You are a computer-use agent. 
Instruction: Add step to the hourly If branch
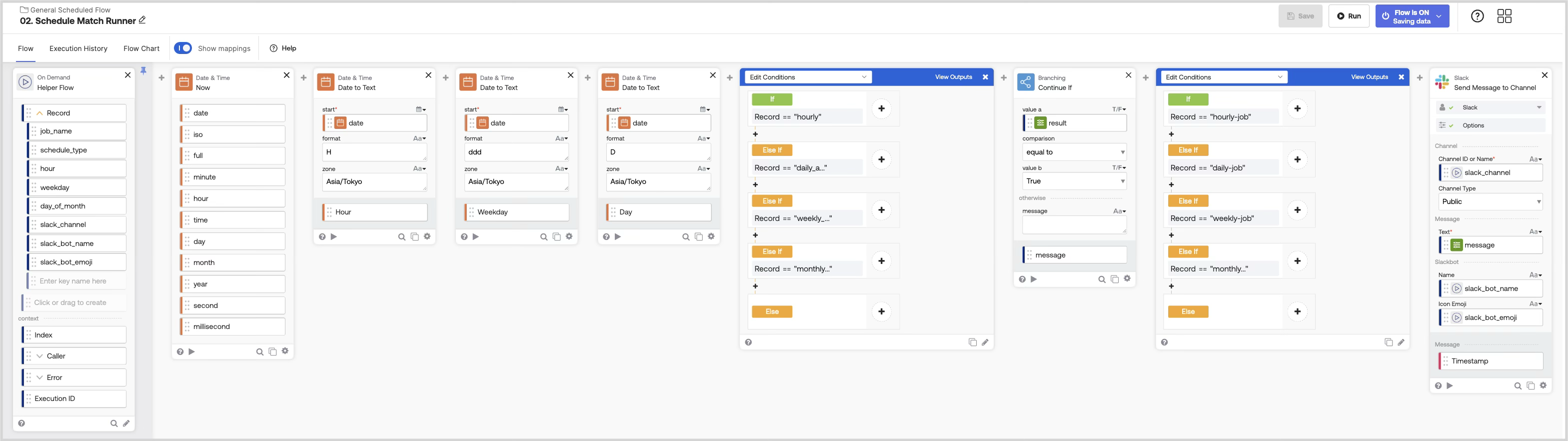click(x=881, y=108)
